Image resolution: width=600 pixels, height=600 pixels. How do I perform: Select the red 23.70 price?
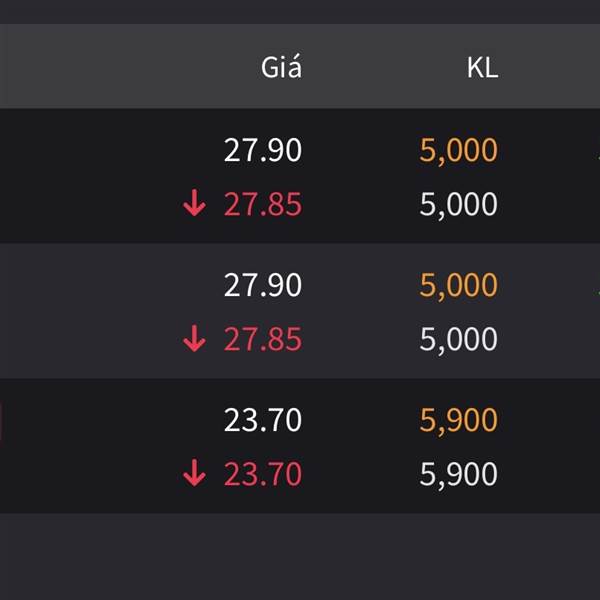tap(262, 474)
